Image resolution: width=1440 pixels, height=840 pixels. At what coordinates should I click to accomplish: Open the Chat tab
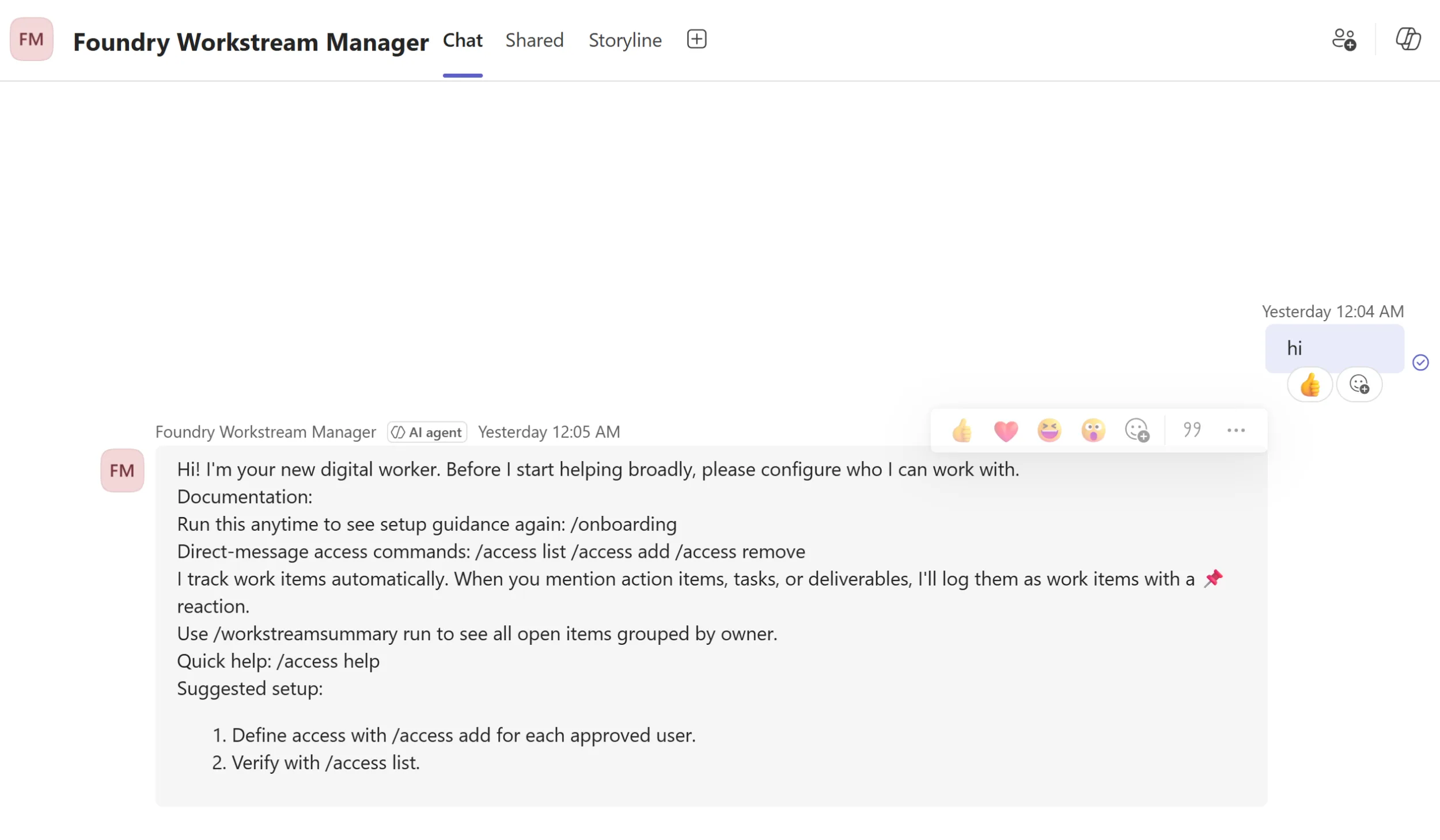pos(463,40)
